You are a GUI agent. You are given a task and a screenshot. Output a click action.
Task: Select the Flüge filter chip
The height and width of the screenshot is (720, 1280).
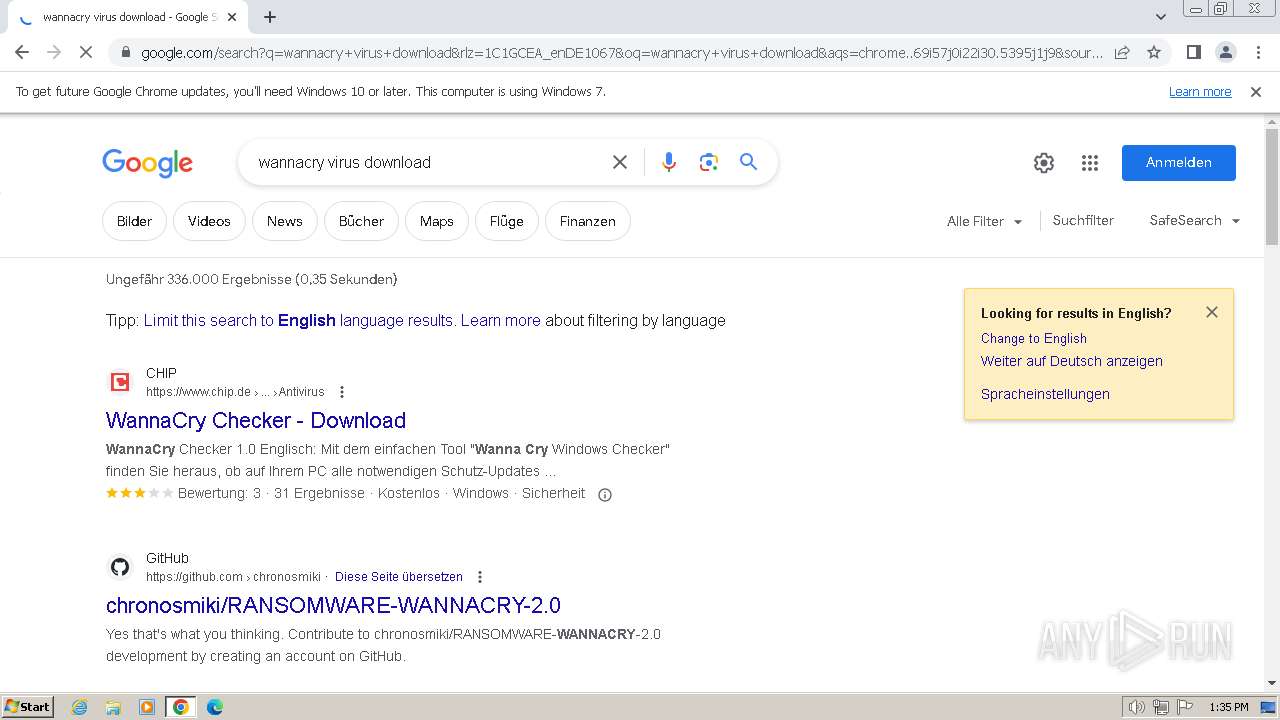click(506, 221)
